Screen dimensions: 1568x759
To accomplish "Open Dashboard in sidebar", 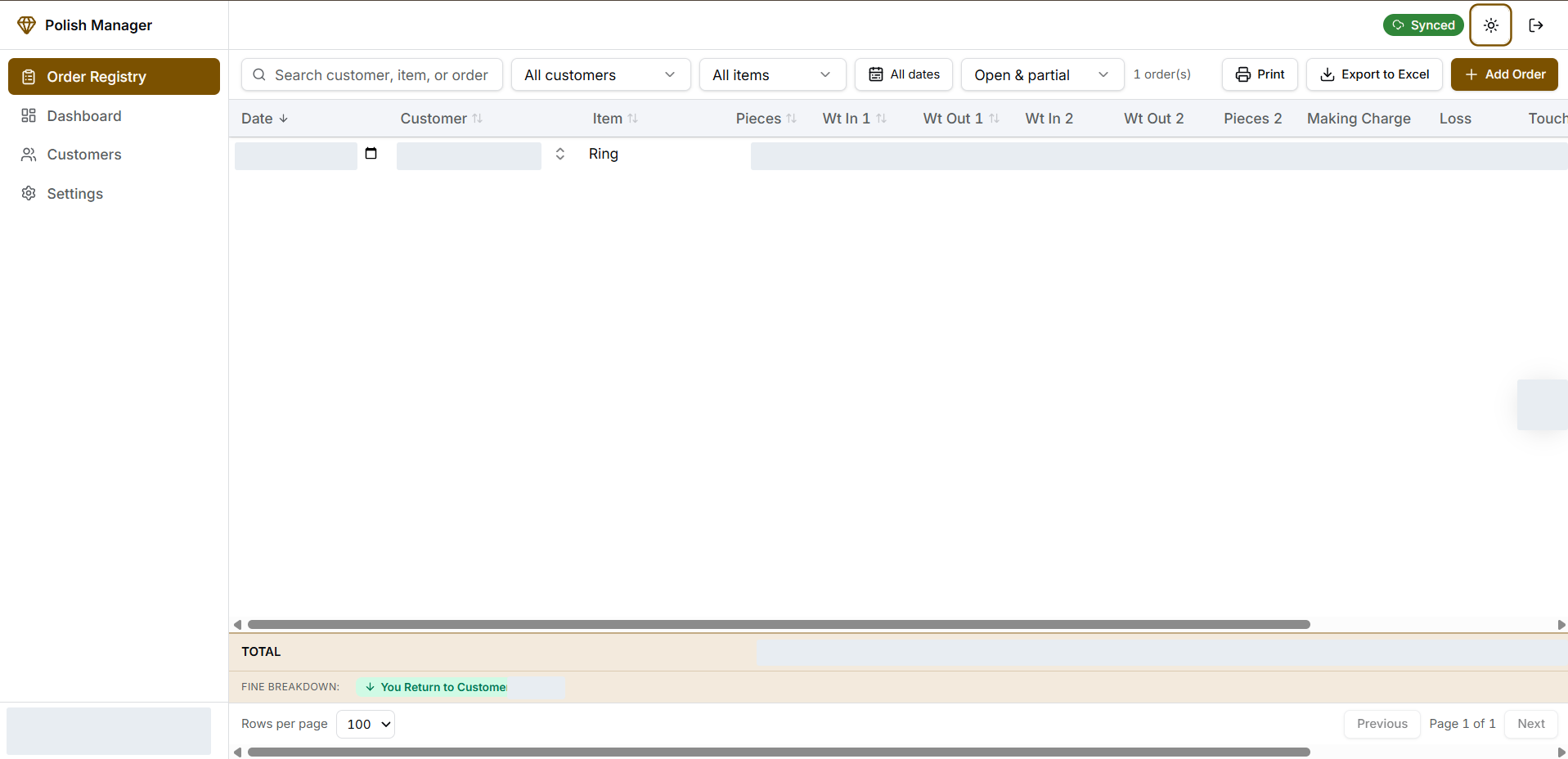I will [x=114, y=116].
